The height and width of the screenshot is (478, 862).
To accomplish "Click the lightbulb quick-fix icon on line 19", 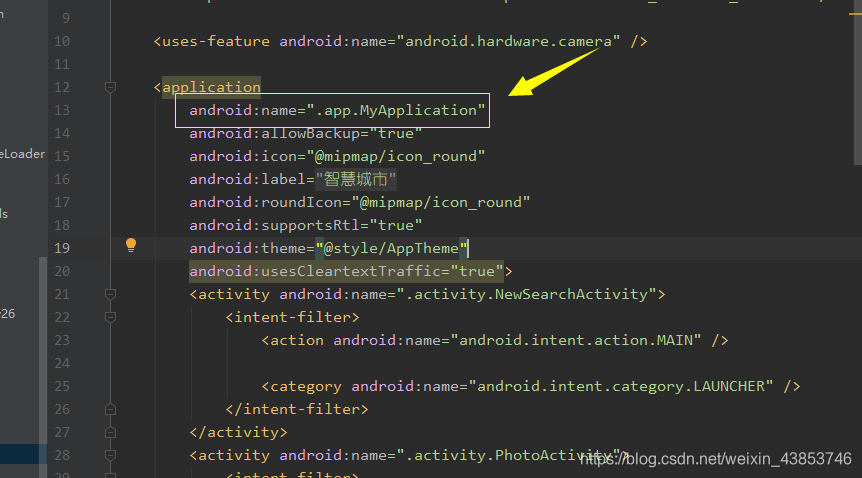I will (131, 245).
